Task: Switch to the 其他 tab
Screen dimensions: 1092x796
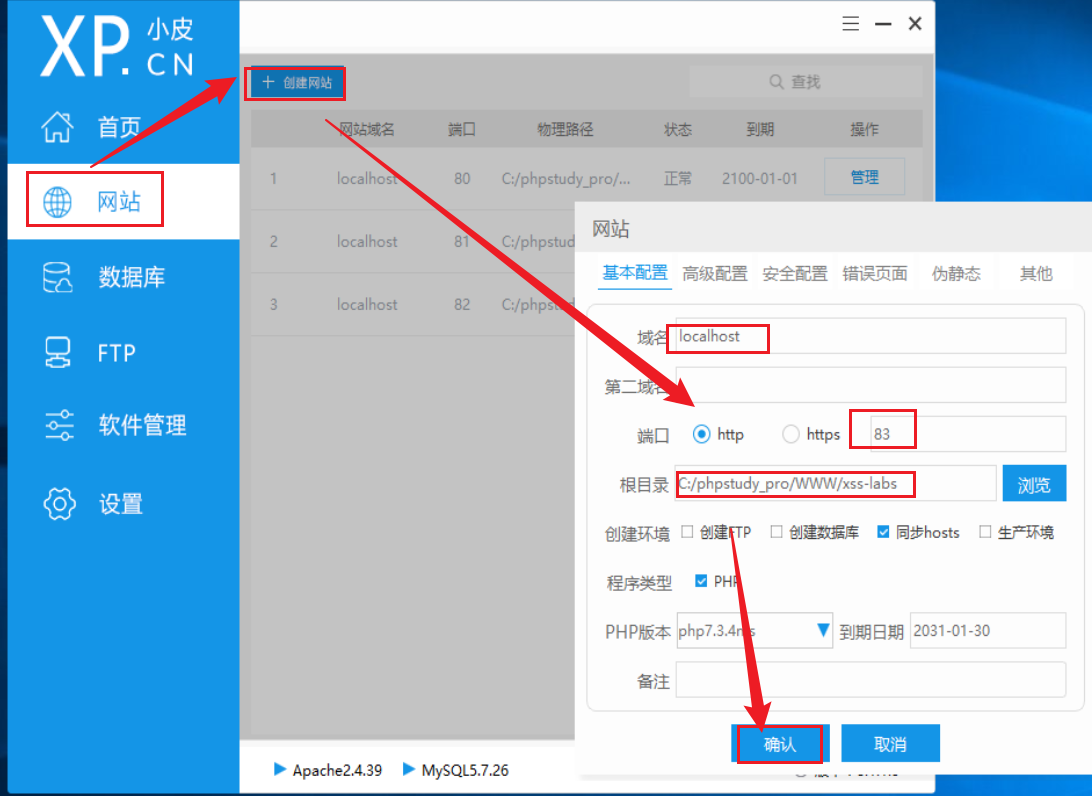Action: 1036,273
